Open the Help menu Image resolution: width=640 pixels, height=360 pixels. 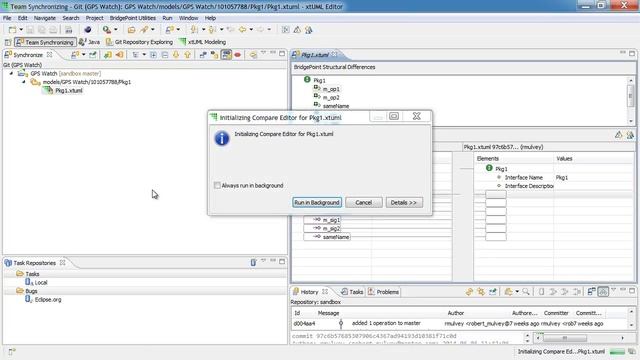[x=210, y=18]
